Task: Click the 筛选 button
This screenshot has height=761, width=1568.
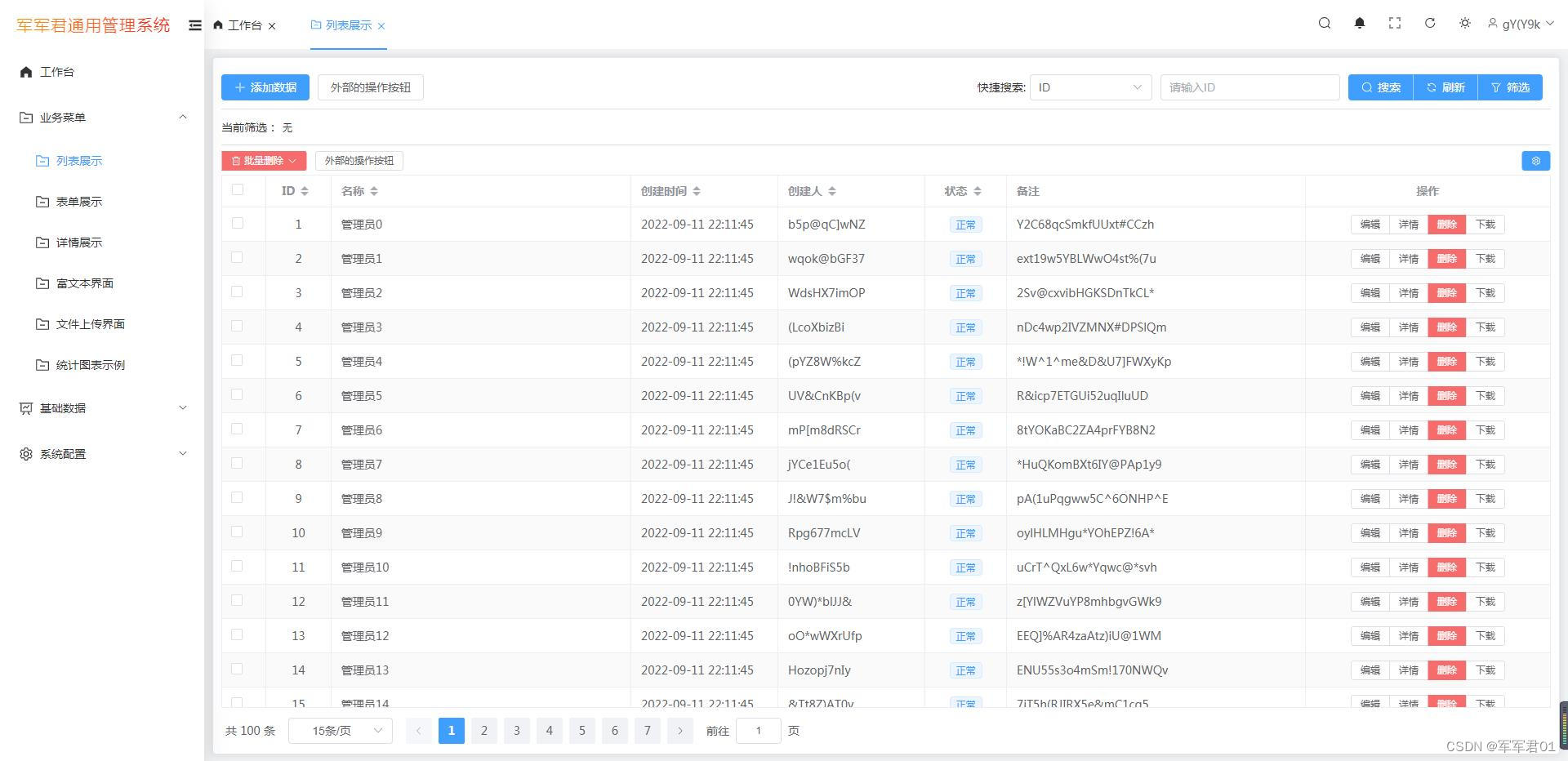Action: tap(1510, 87)
